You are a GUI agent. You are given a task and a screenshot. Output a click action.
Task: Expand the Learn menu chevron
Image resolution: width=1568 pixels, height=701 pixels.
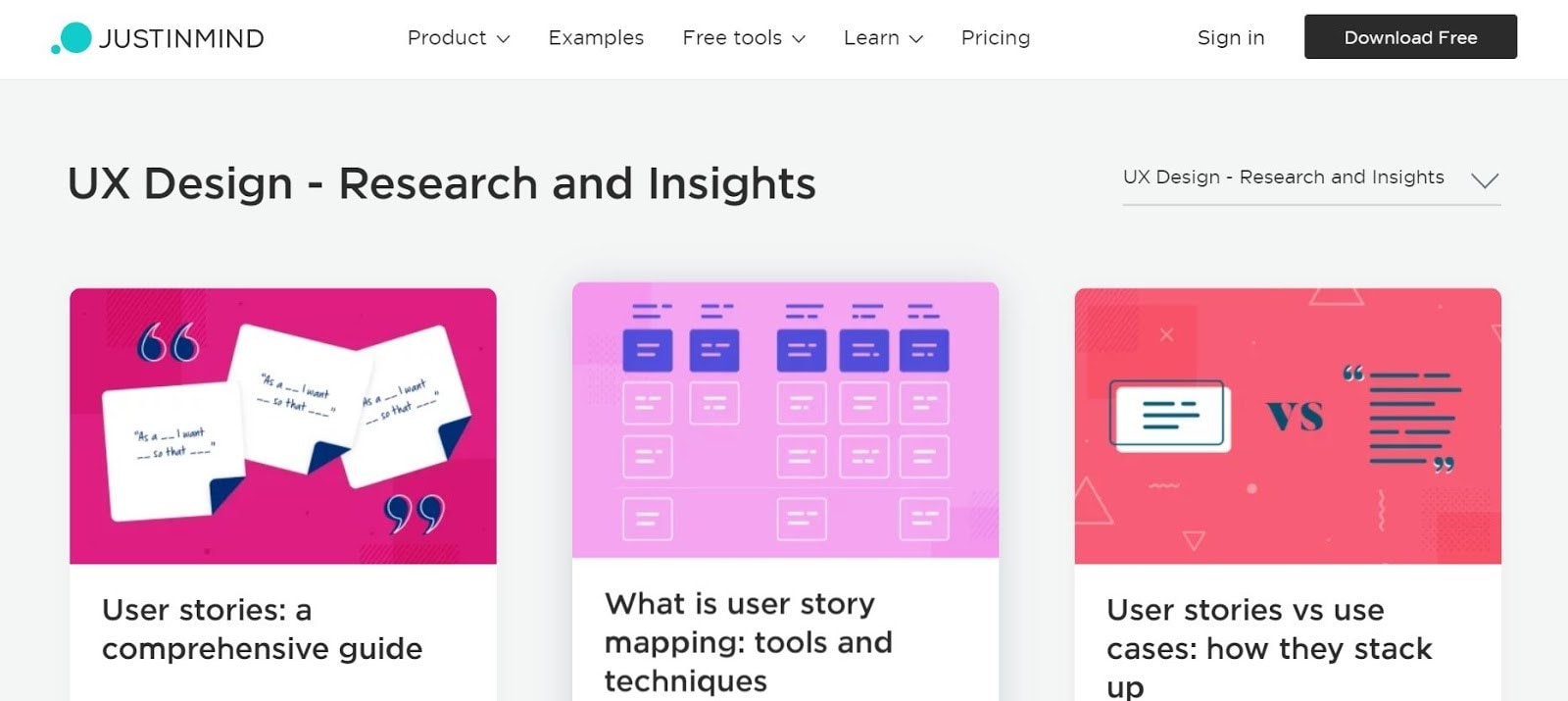(916, 39)
